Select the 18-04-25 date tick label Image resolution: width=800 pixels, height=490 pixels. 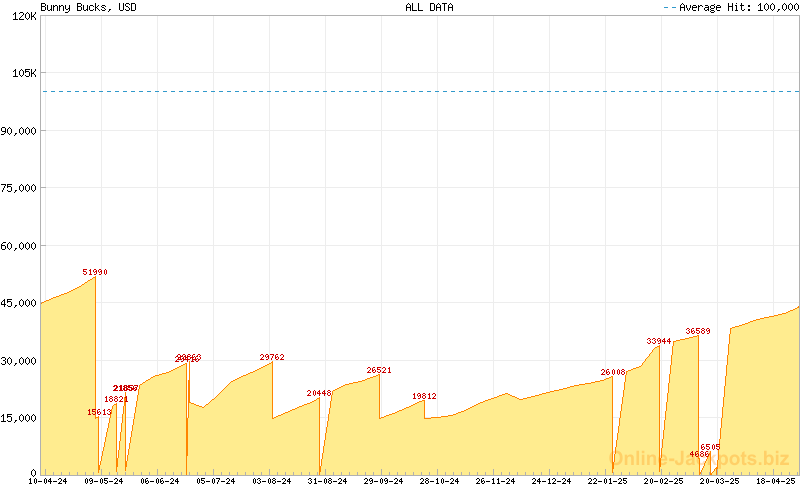(x=774, y=481)
